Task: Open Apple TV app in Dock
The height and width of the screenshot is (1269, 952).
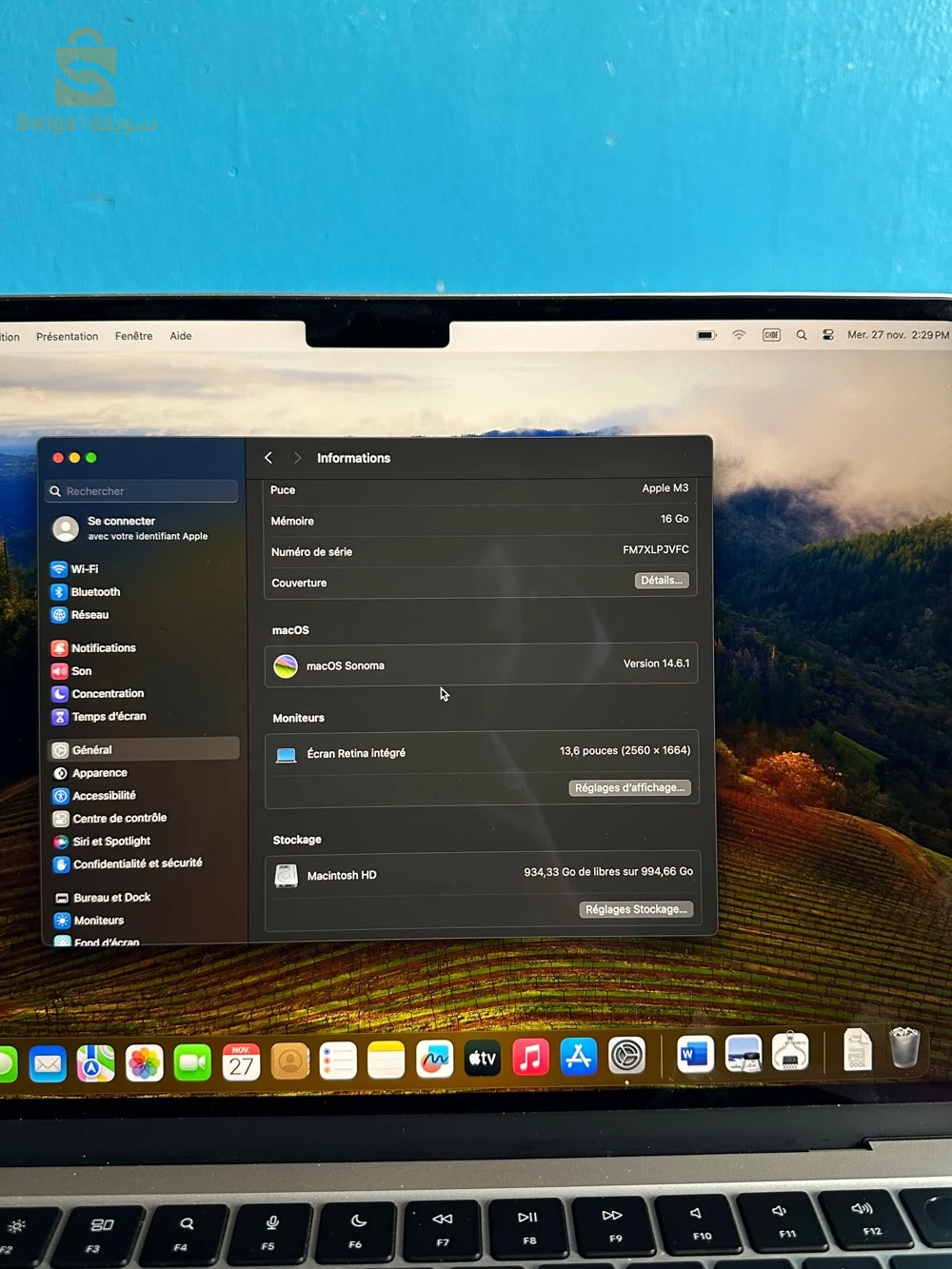Action: pyautogui.click(x=483, y=1058)
